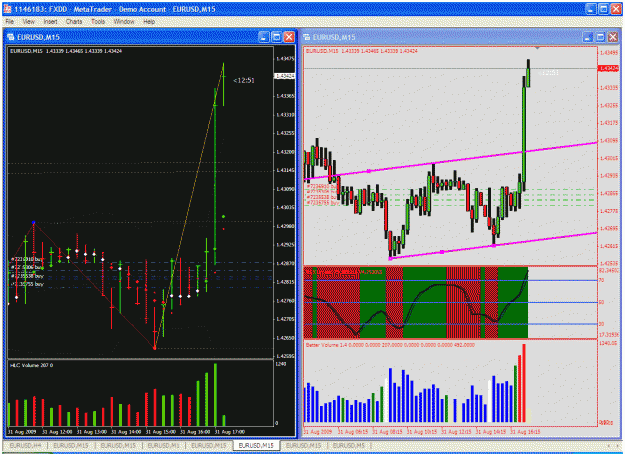The height and width of the screenshot is (454, 625).
Task: Open the Charts menu
Action: click(74, 22)
